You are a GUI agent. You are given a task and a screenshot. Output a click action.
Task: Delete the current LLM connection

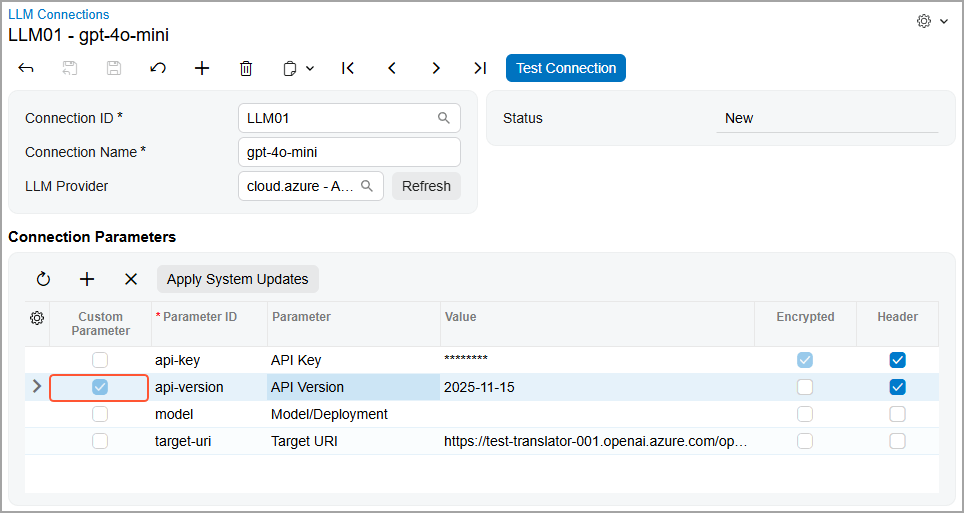pos(246,68)
